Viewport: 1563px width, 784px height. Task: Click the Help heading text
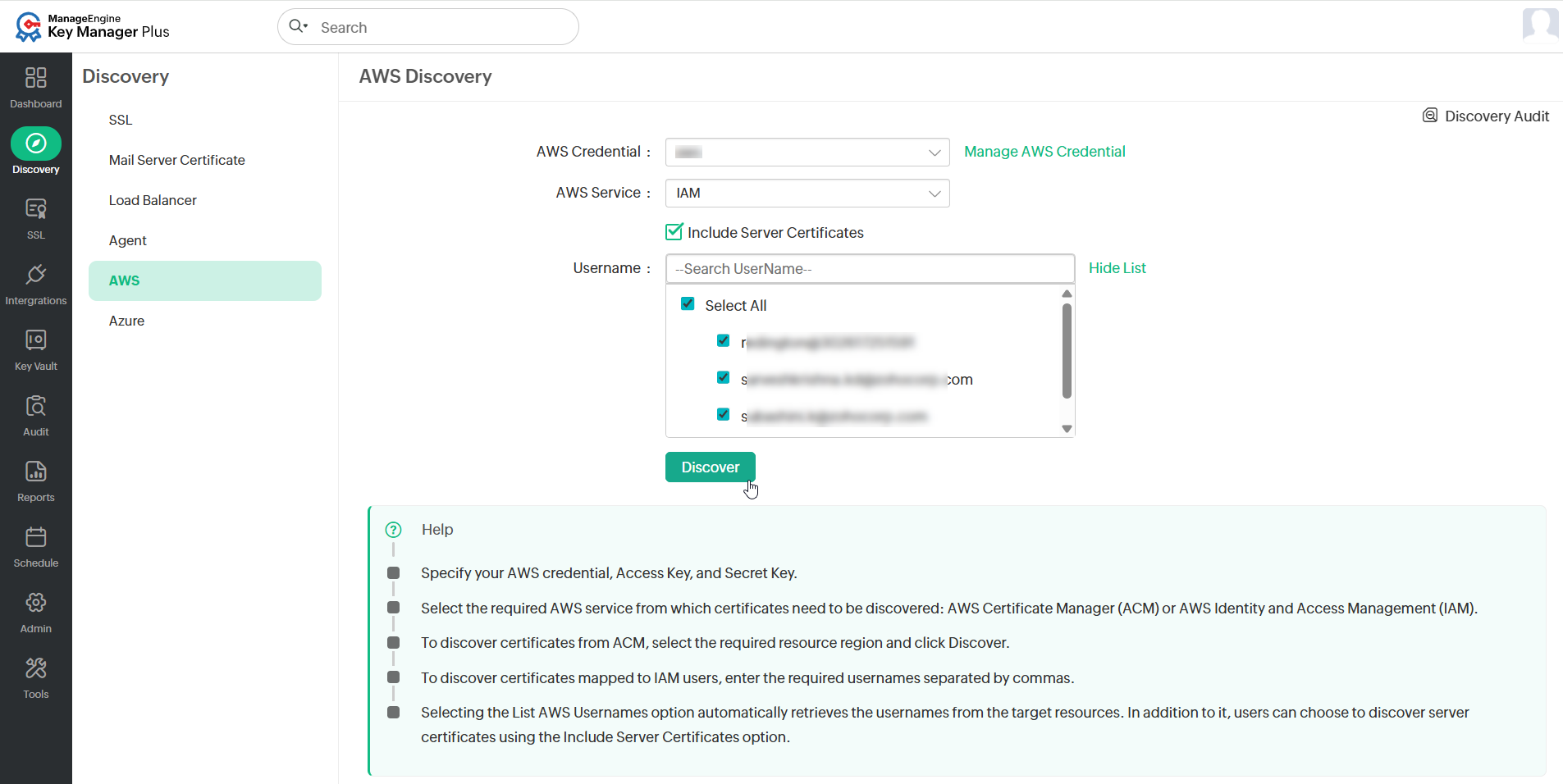pyautogui.click(x=437, y=530)
